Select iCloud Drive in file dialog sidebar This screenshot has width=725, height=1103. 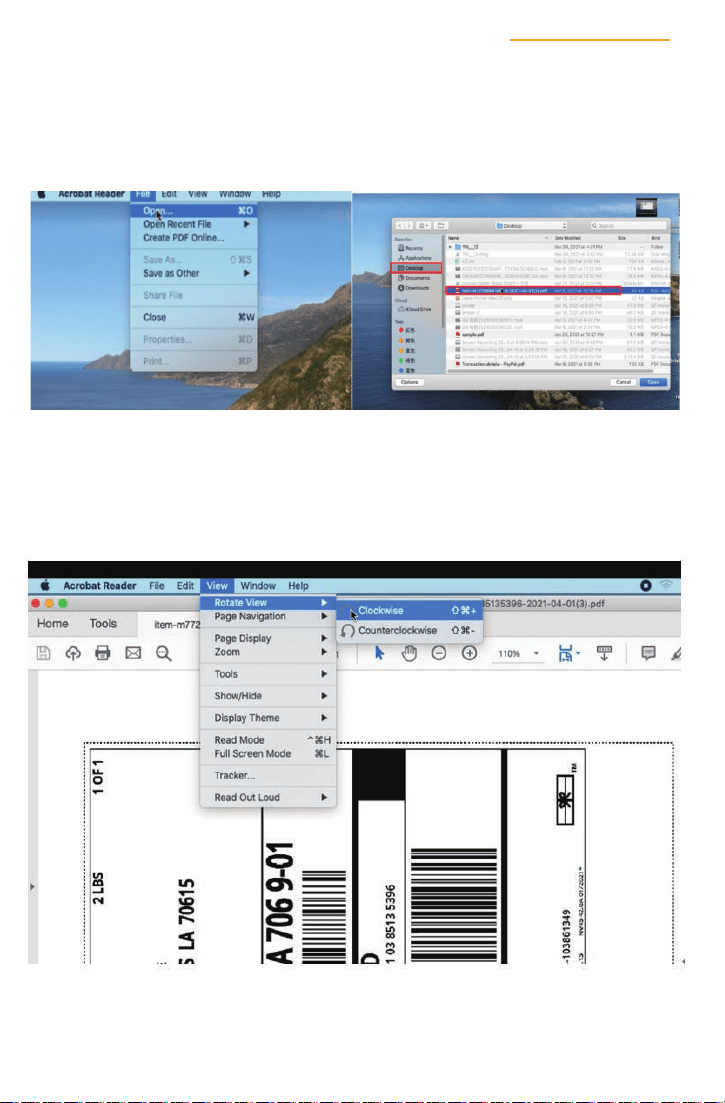click(415, 309)
